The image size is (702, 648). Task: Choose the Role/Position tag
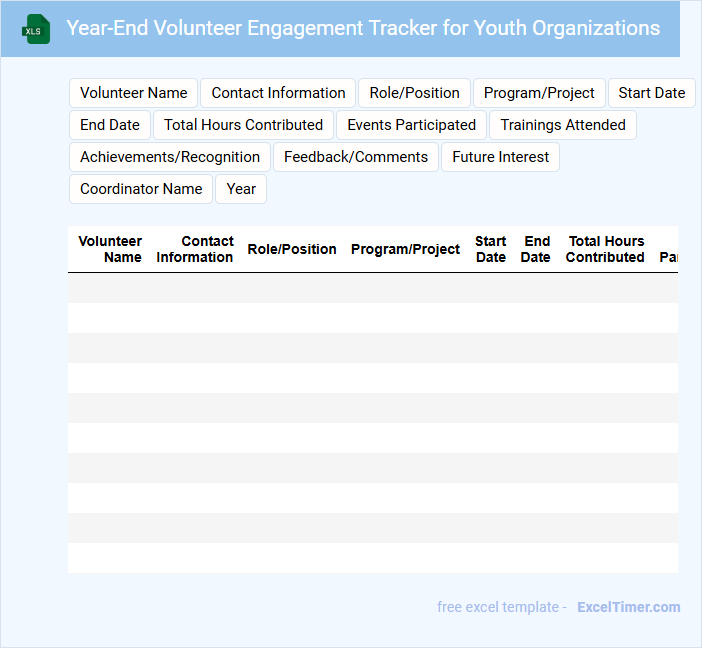coord(414,93)
